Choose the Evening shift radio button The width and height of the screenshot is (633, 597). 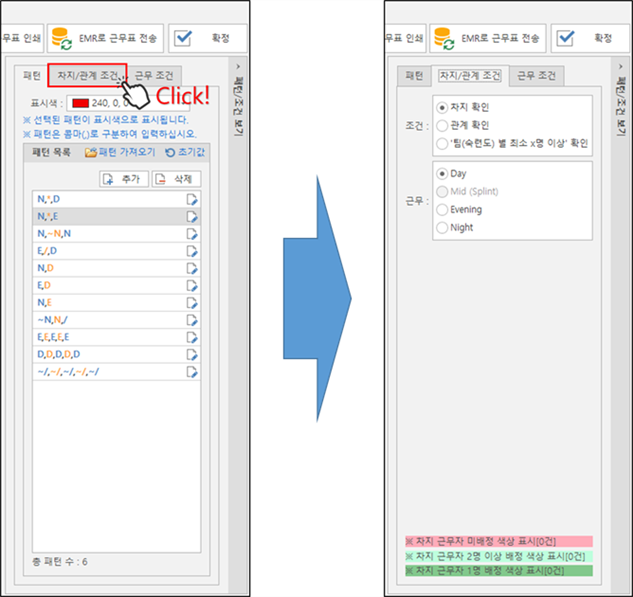(x=442, y=209)
